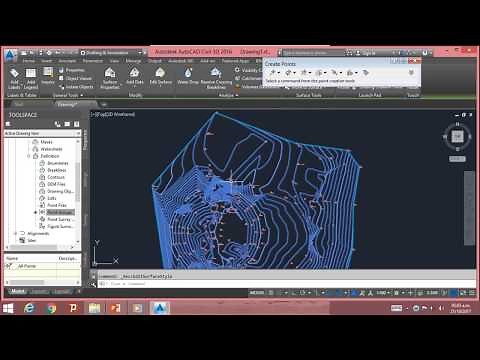Open the View ribbon tab
Image resolution: width=480 pixels, height=360 pixels.
pyautogui.click(x=114, y=61)
